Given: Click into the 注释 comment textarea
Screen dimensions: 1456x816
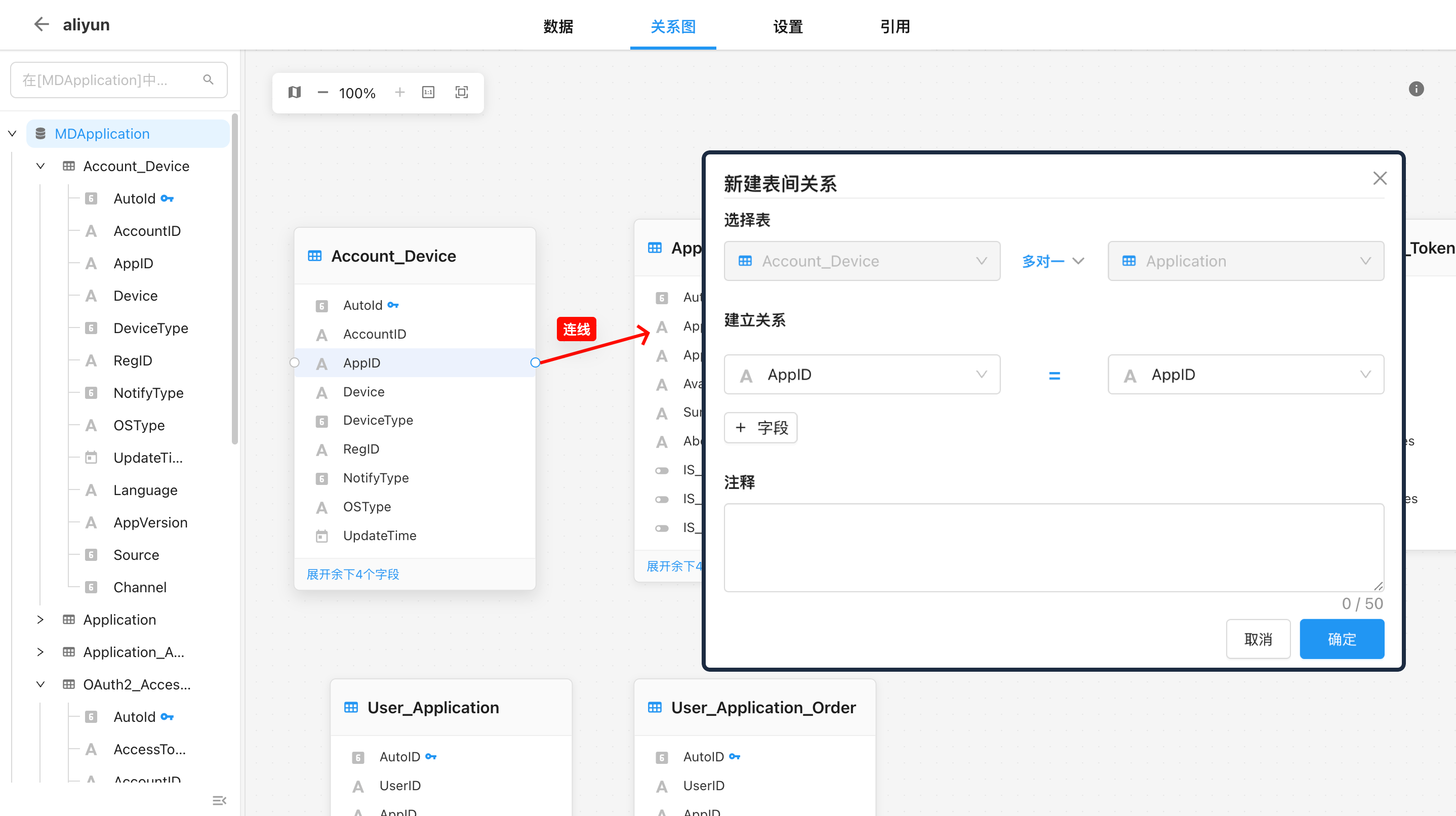Looking at the screenshot, I should tap(1054, 547).
